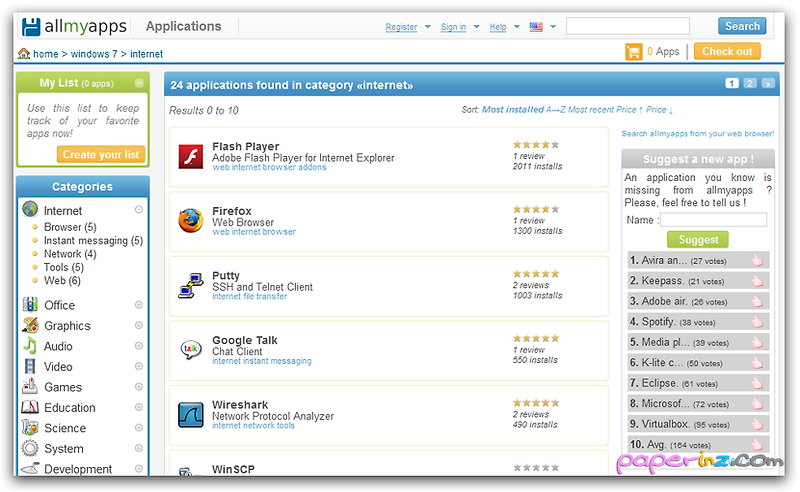800x492 pixels.
Task: Click the home icon in breadcrumb
Action: (23, 53)
